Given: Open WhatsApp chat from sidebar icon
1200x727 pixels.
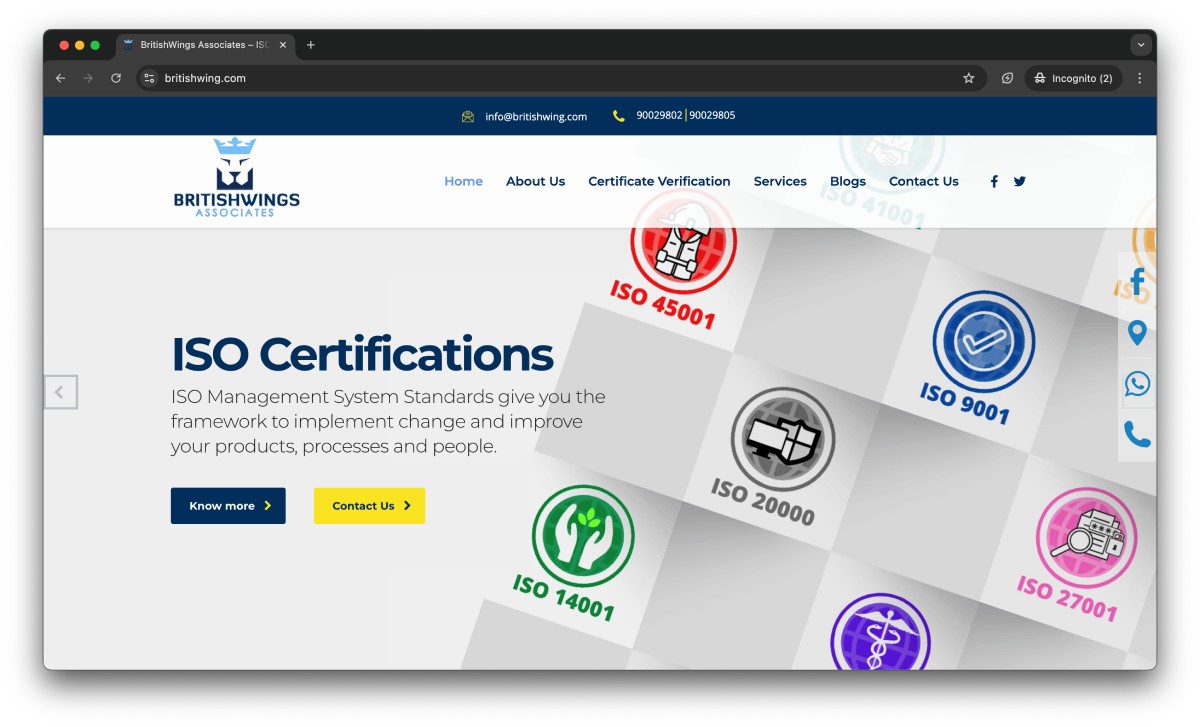Looking at the screenshot, I should tap(1137, 384).
